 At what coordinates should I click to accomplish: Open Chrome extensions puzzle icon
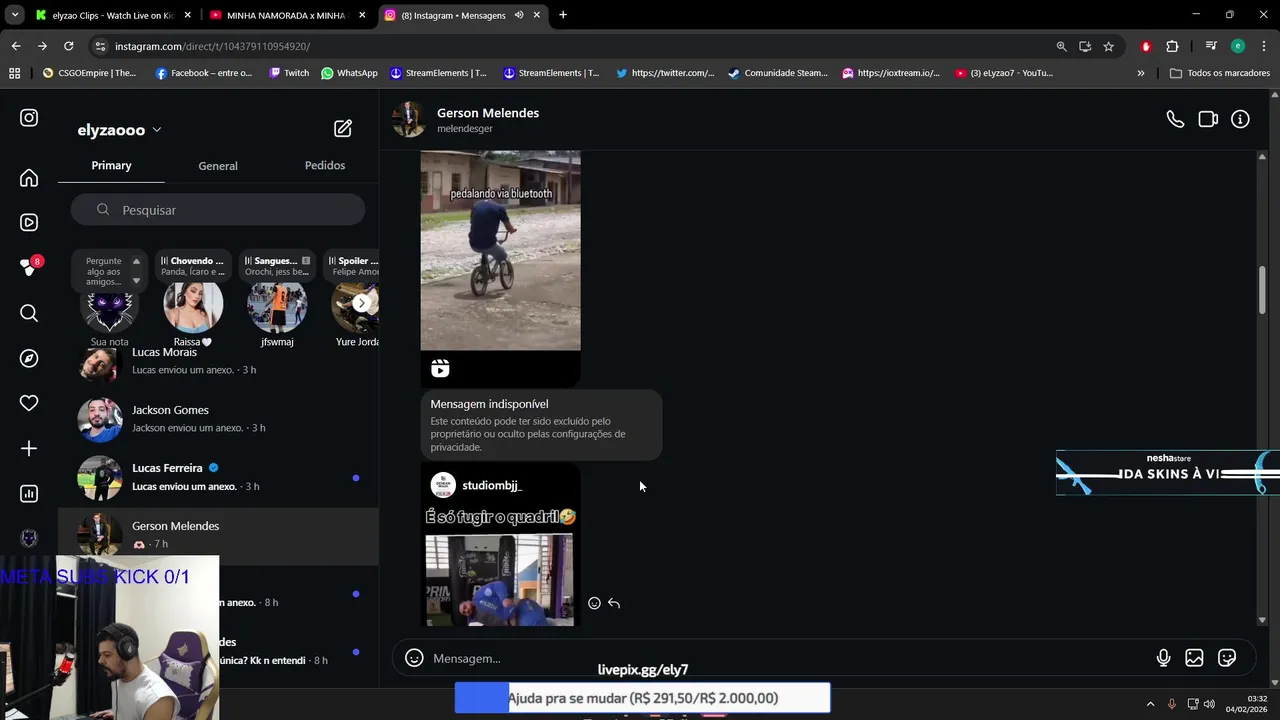1172,46
